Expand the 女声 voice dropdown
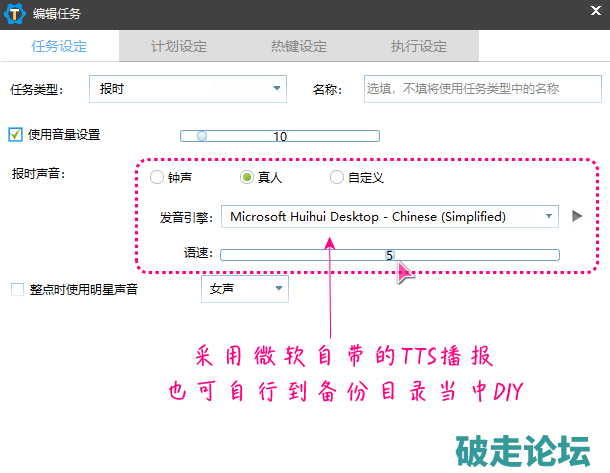The width and height of the screenshot is (610, 473). pos(244,290)
